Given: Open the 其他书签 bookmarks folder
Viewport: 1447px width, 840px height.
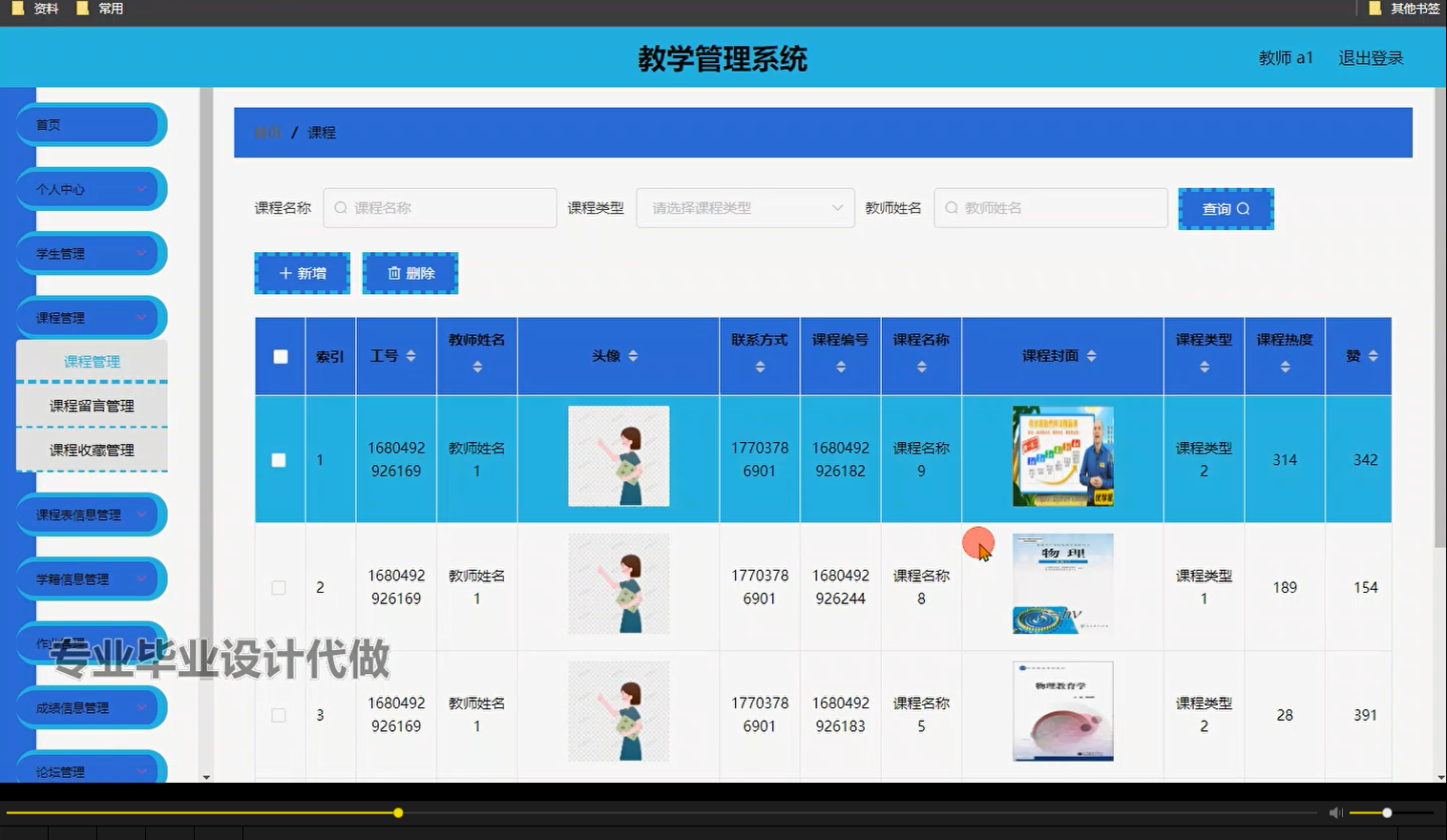Looking at the screenshot, I should (1403, 9).
